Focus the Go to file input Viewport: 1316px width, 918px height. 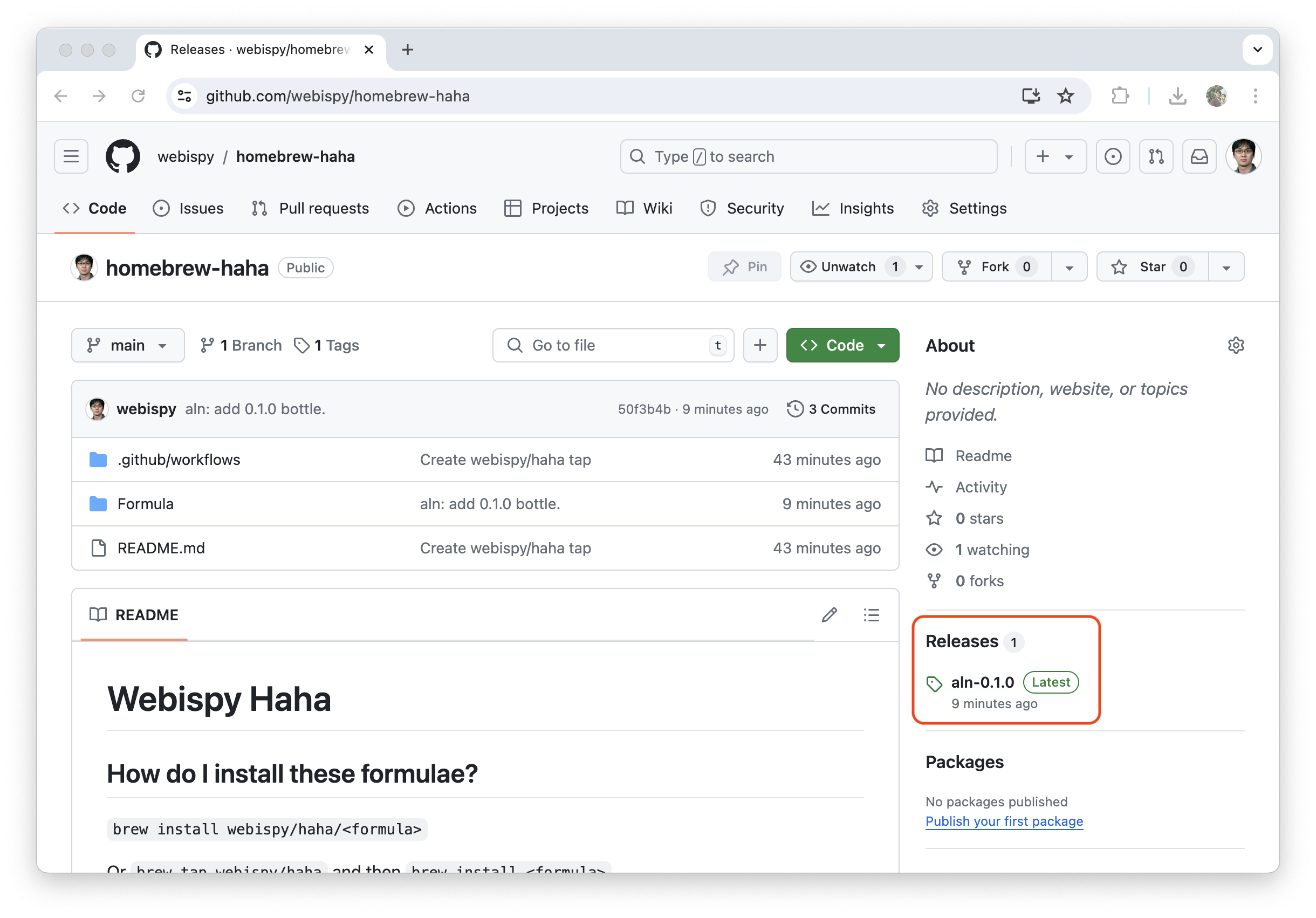[x=613, y=345]
